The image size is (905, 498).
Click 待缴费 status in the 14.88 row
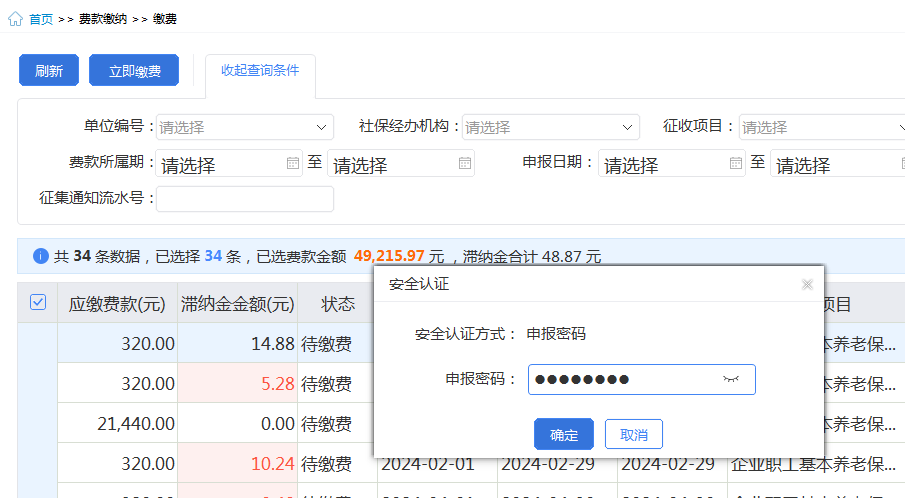[x=327, y=345]
